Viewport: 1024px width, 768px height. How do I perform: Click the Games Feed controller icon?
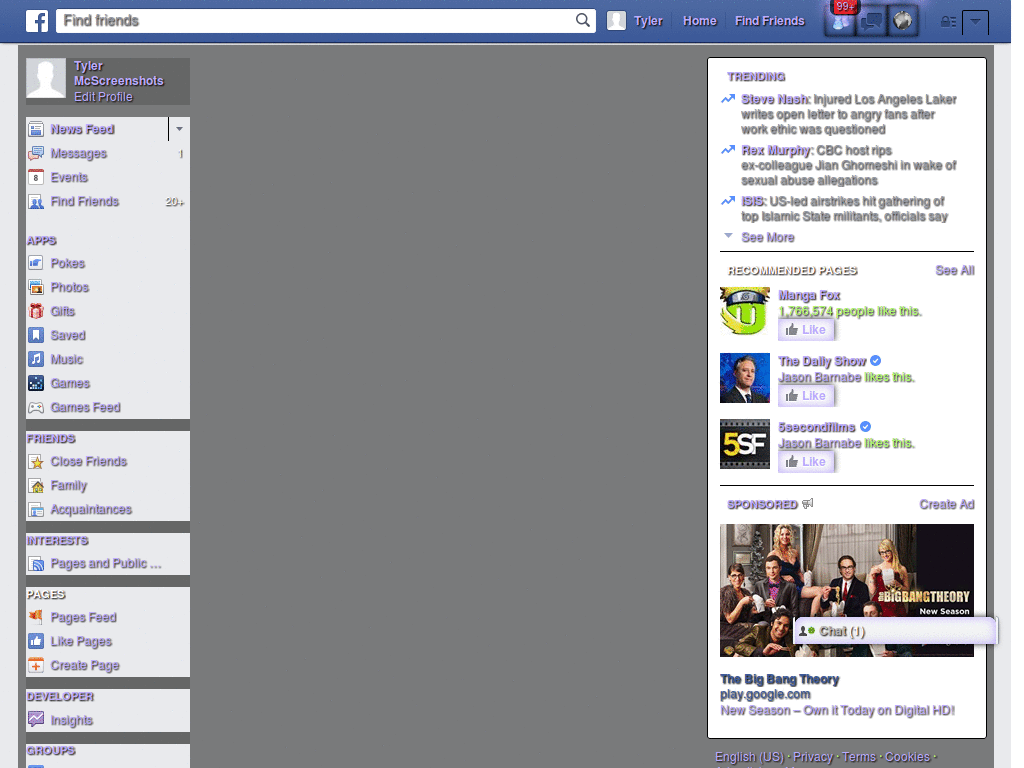(36, 408)
